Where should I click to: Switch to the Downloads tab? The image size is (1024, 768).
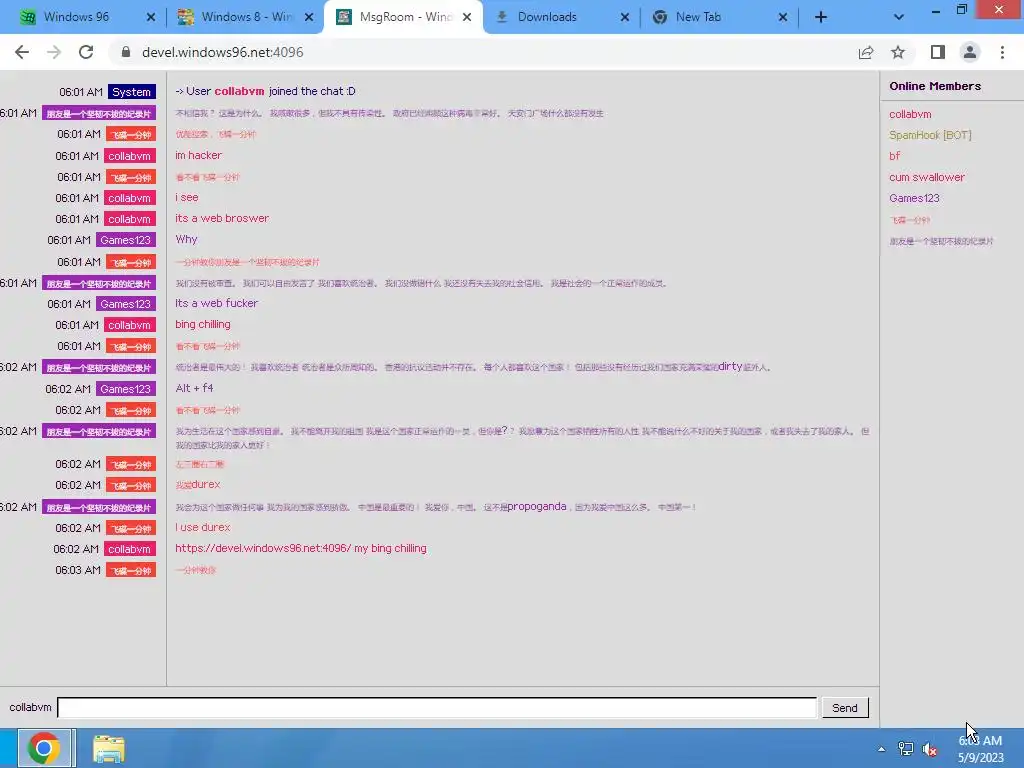(x=547, y=17)
